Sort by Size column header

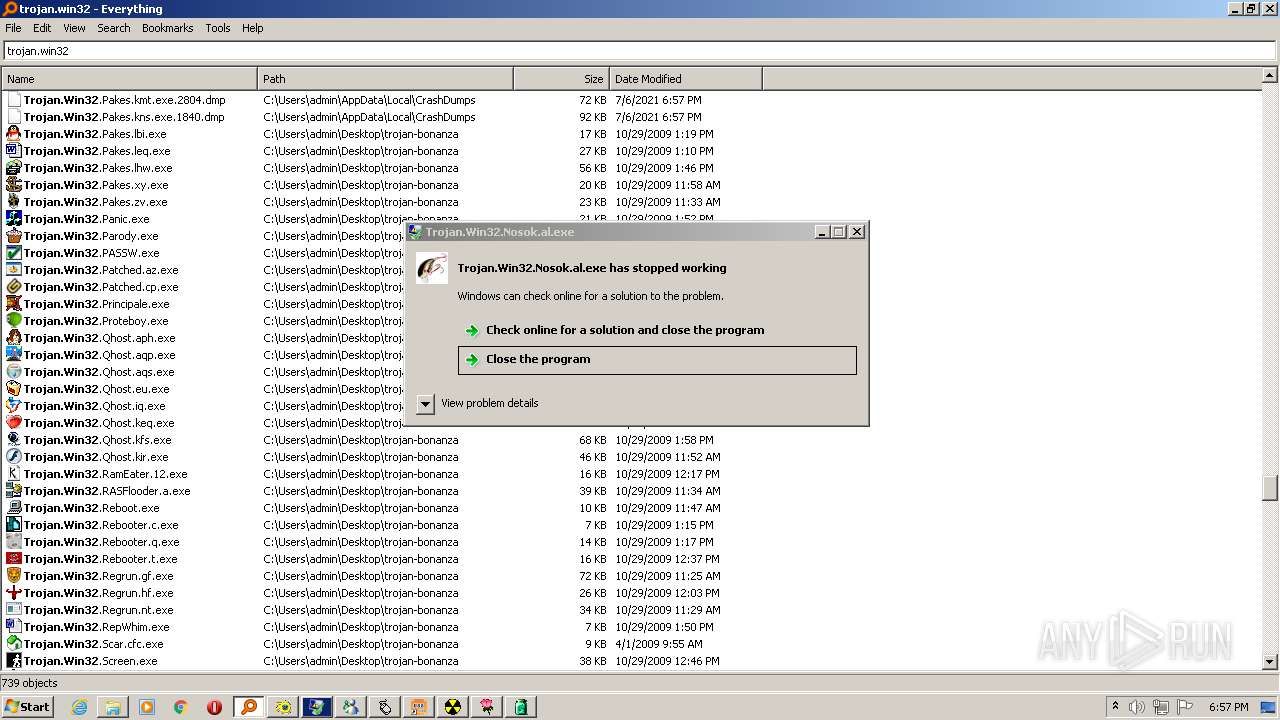pos(561,79)
